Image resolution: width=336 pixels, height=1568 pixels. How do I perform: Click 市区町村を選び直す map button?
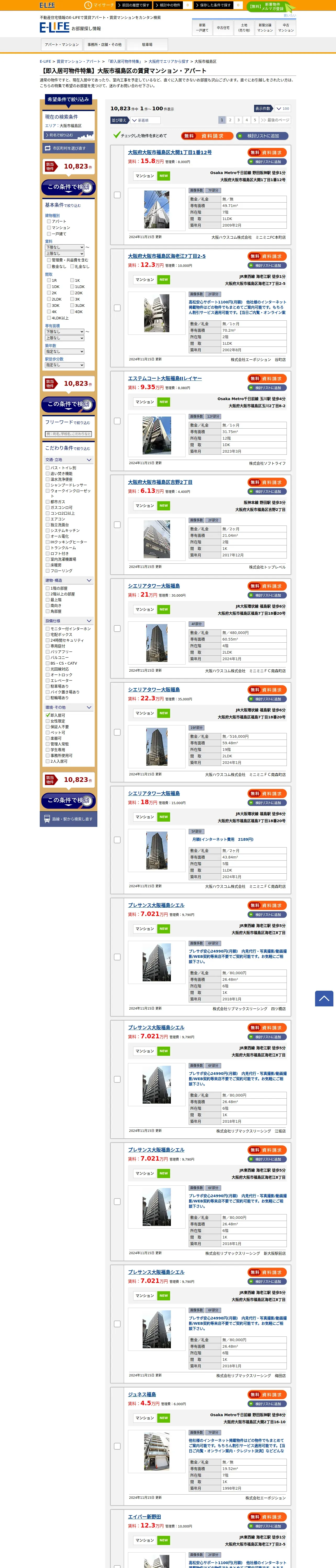pos(68,148)
